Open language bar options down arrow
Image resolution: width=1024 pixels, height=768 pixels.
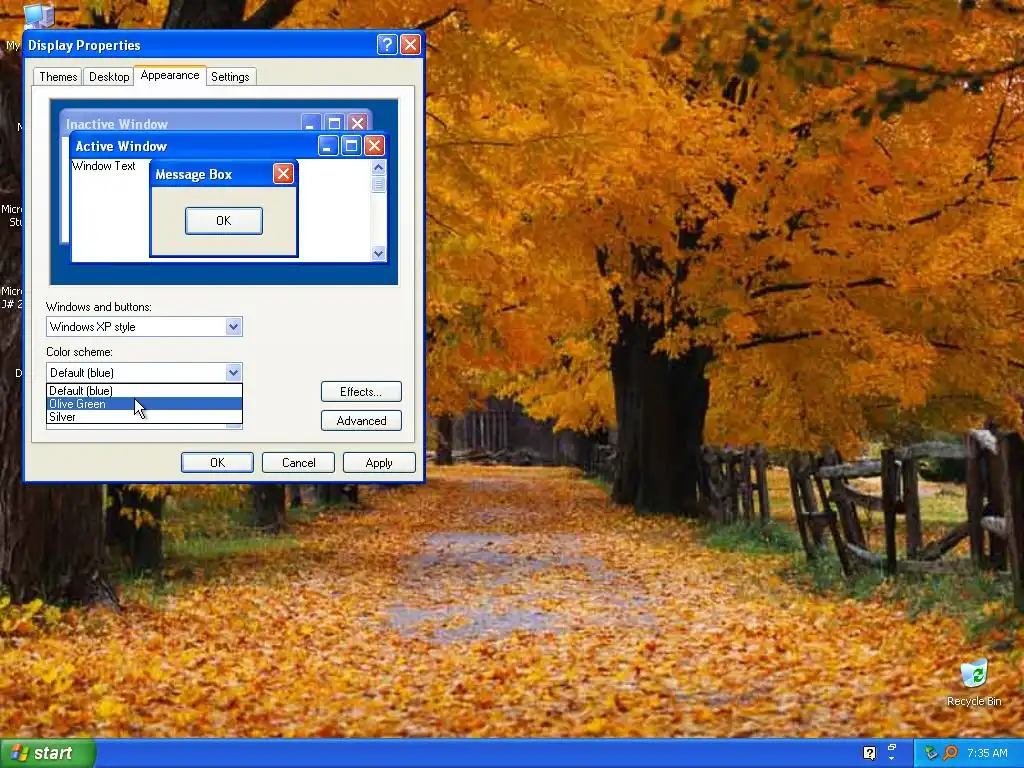(891, 759)
